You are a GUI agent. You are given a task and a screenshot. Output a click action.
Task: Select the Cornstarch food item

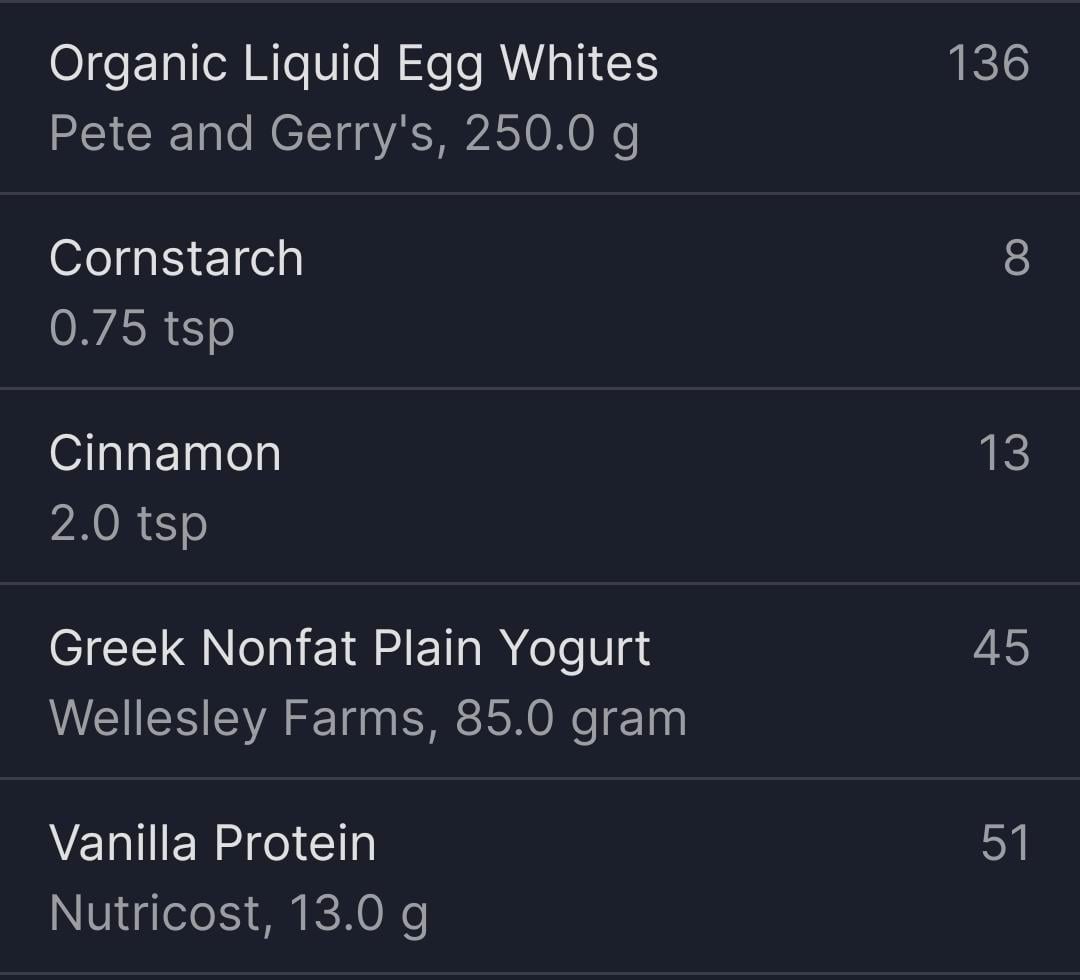pyautogui.click(x=176, y=258)
